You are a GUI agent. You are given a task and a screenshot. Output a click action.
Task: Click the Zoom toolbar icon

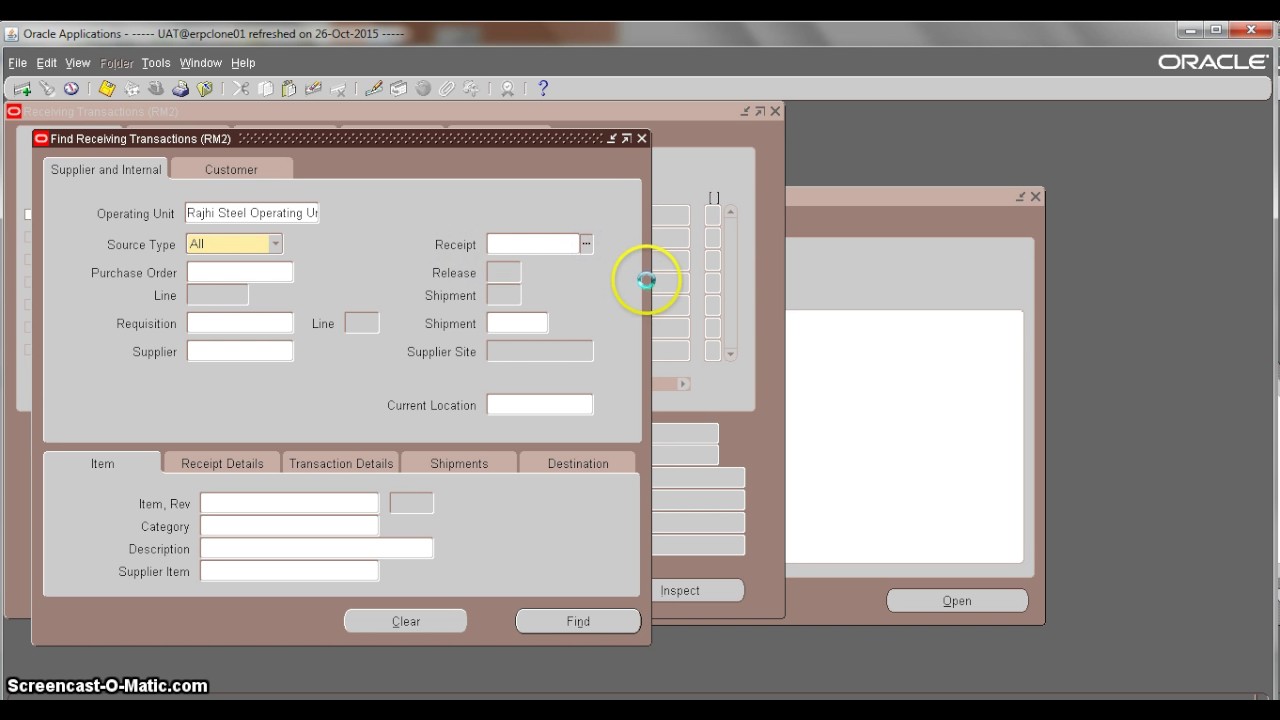click(398, 89)
